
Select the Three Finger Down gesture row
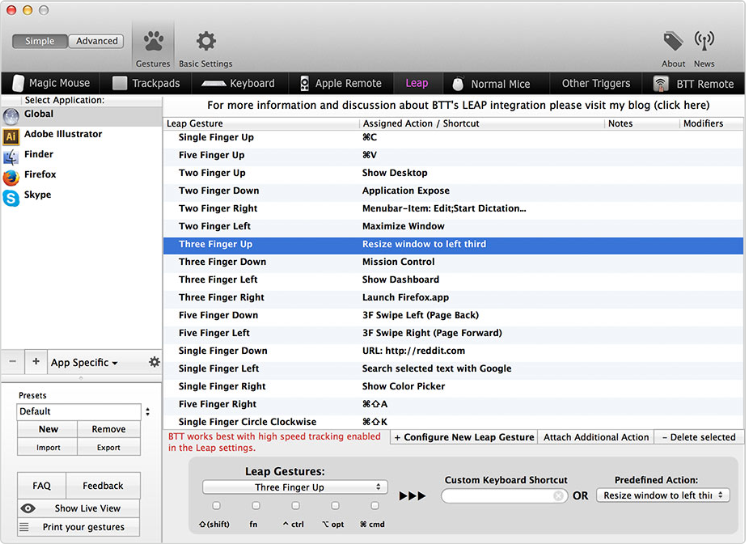click(x=453, y=262)
